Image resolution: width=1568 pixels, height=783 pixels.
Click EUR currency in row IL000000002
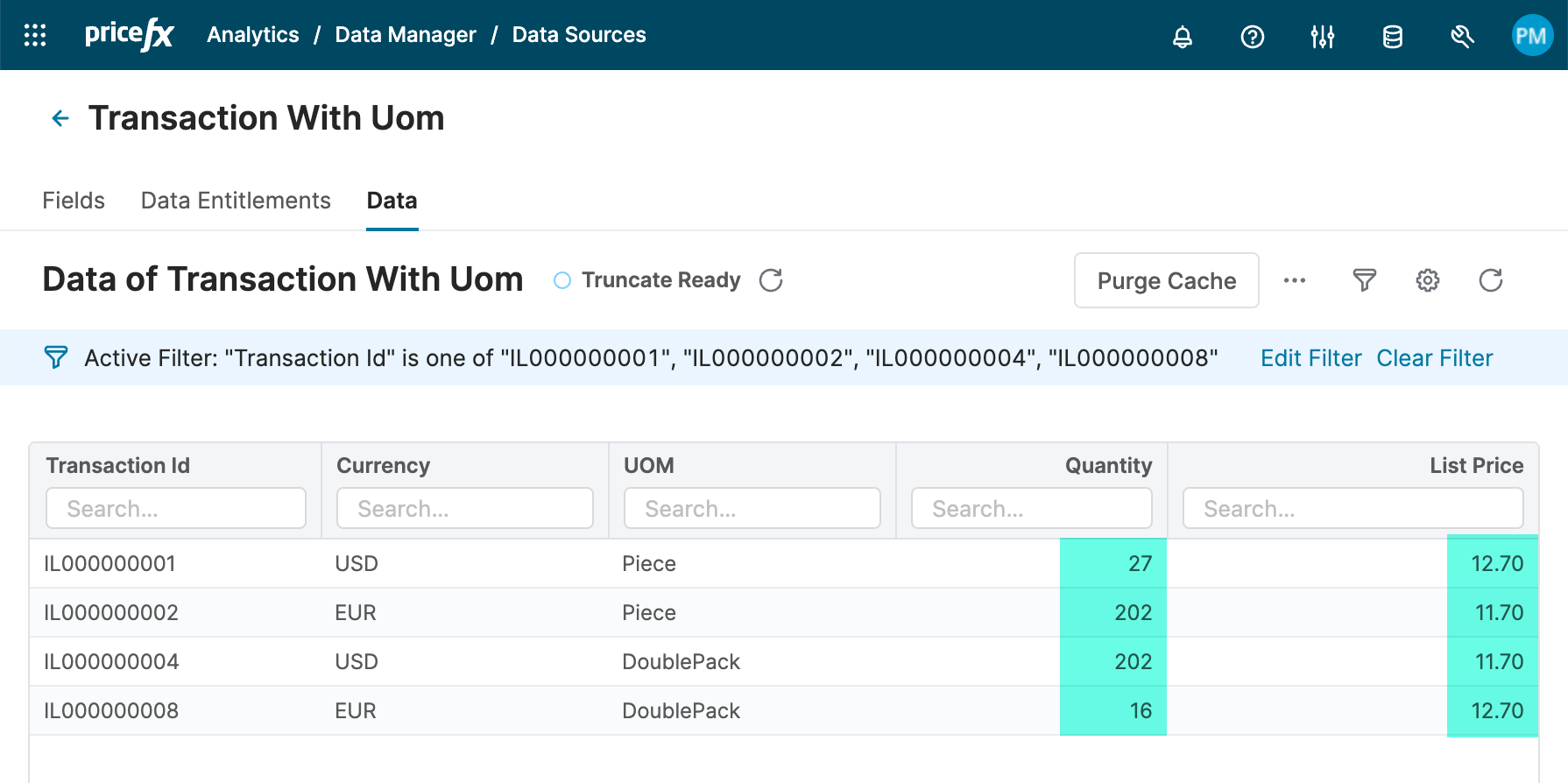(356, 612)
